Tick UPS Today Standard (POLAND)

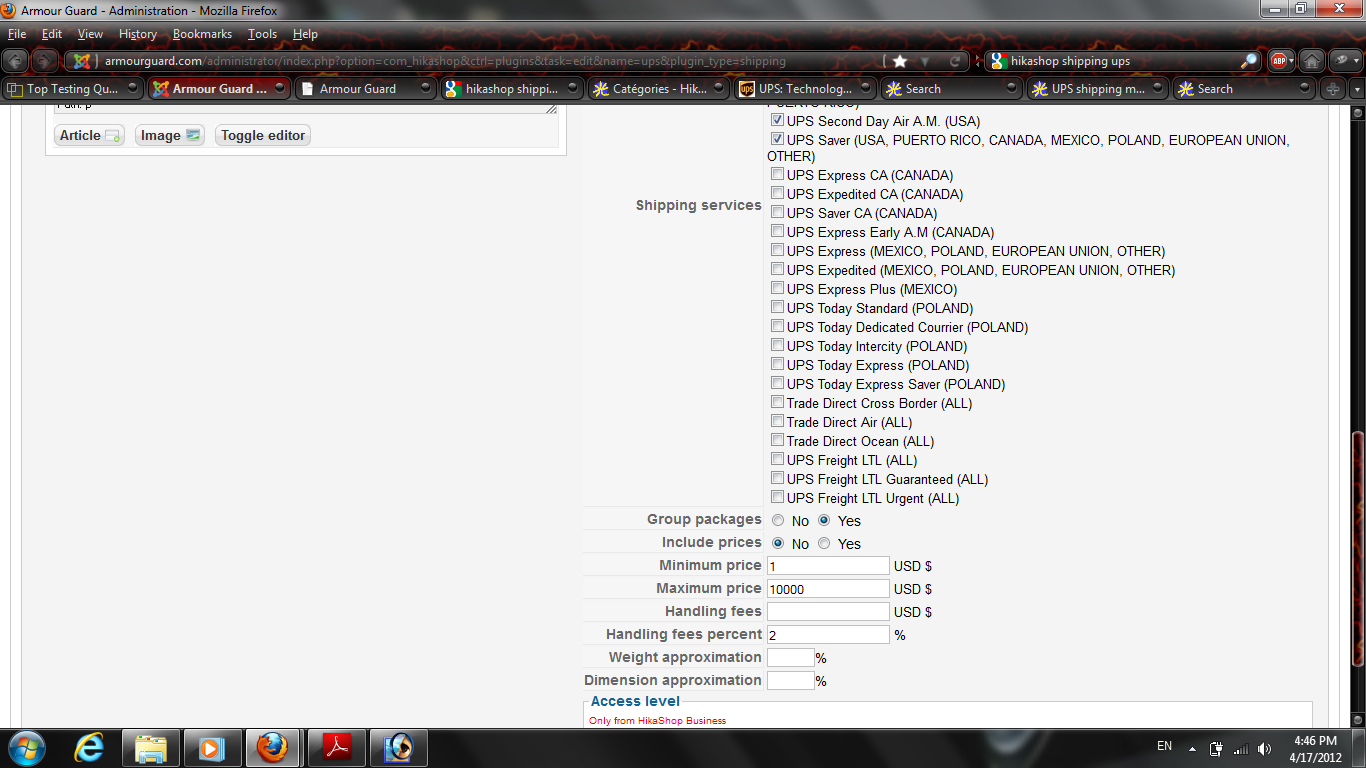[777, 308]
